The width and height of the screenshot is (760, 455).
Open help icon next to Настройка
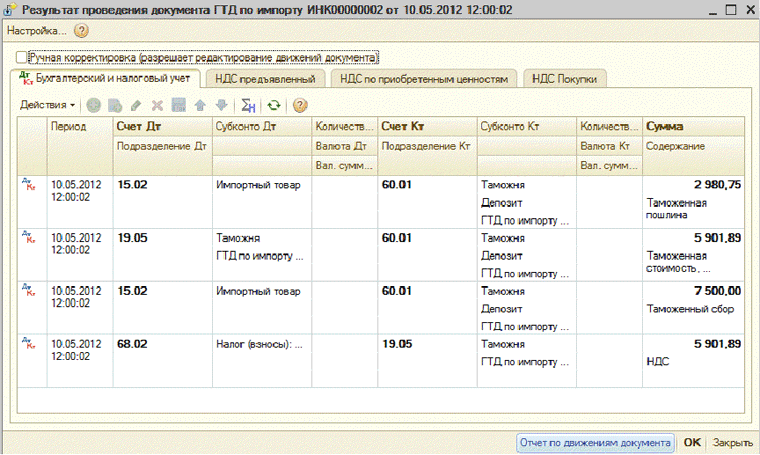82,31
